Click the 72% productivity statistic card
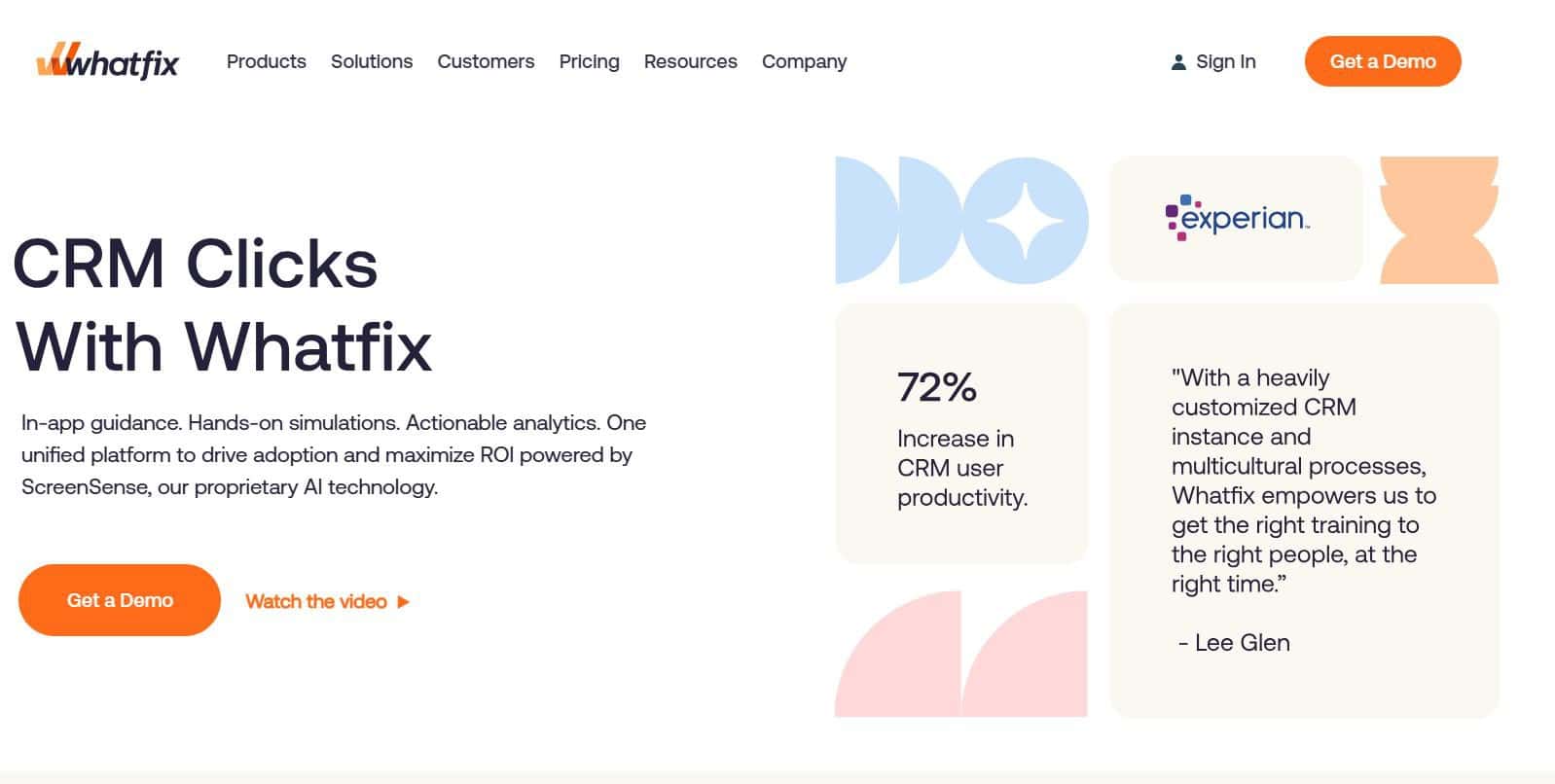This screenshot has width=1555, height=784. pos(961,433)
